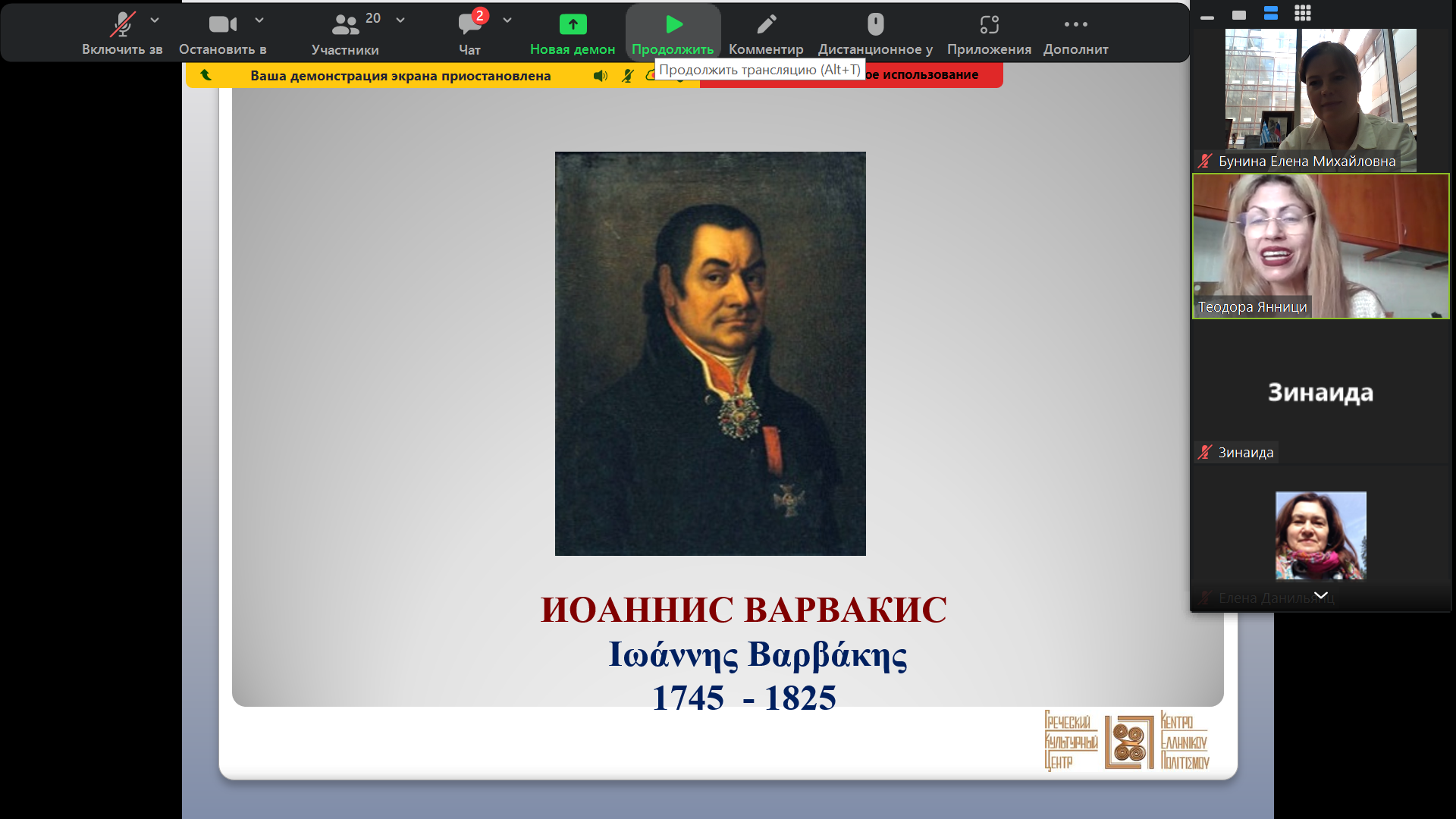
Task: Click the ИОАННИС ВАРВАКИС red title text
Action: tap(743, 610)
